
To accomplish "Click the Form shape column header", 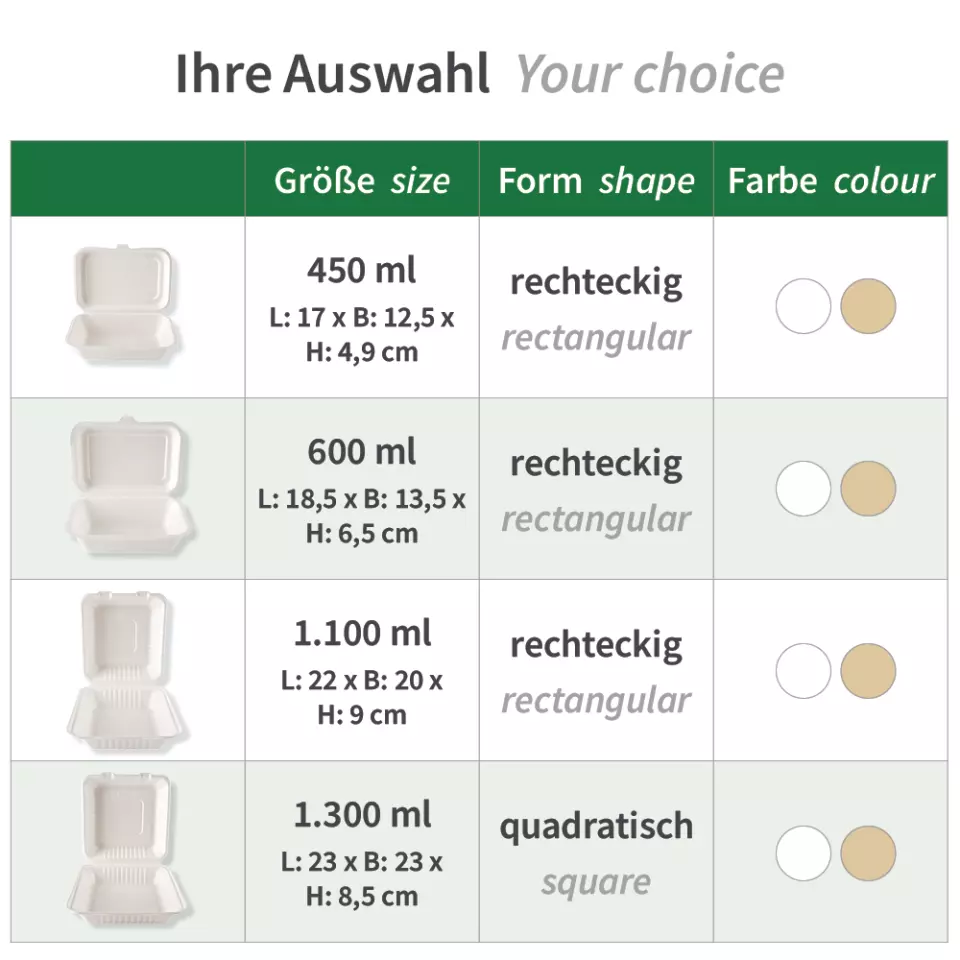I will coord(596,181).
